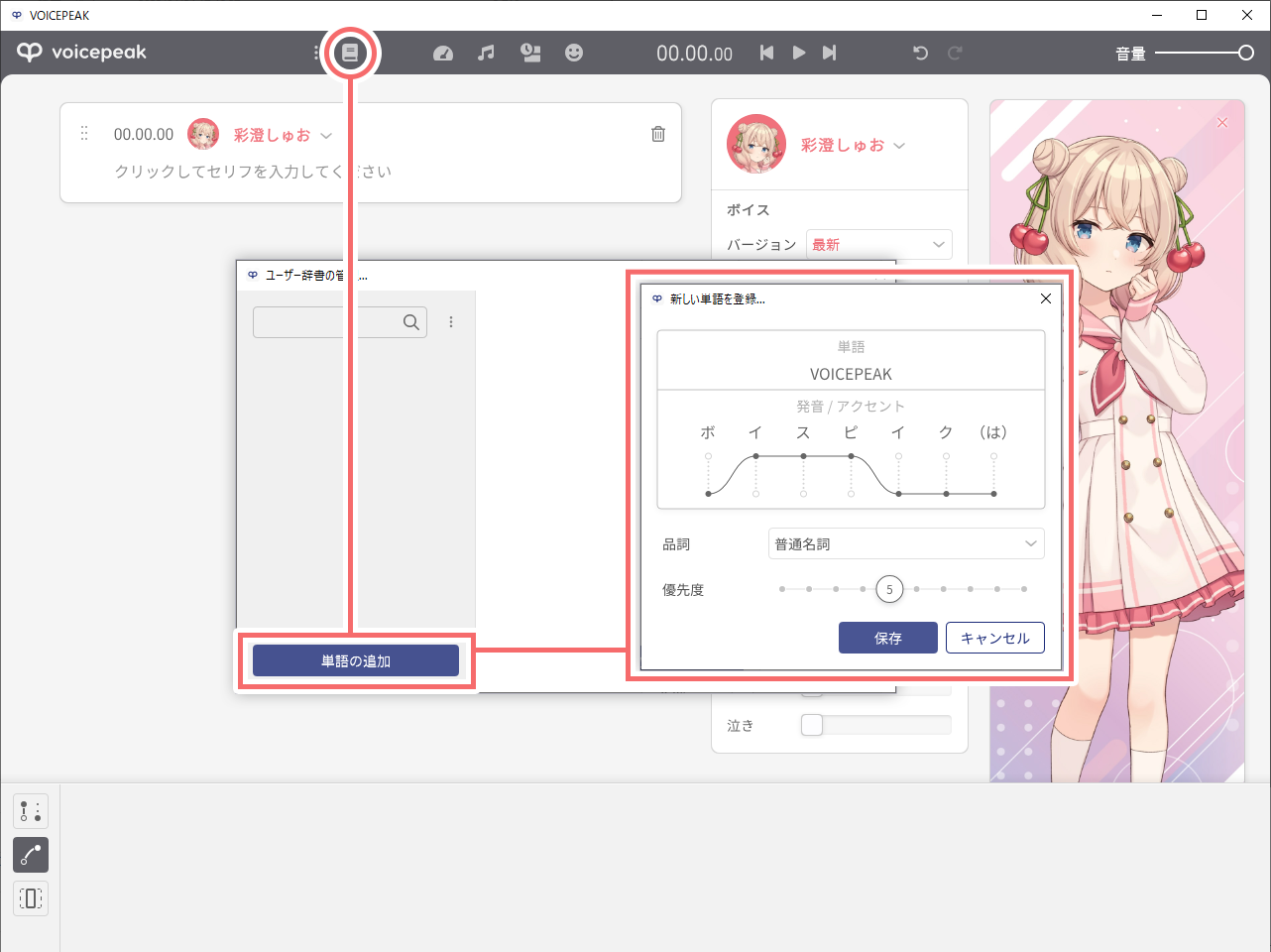Open the バージョン 最新 dropdown
Viewport: 1271px width, 952px height.
pyautogui.click(x=879, y=244)
